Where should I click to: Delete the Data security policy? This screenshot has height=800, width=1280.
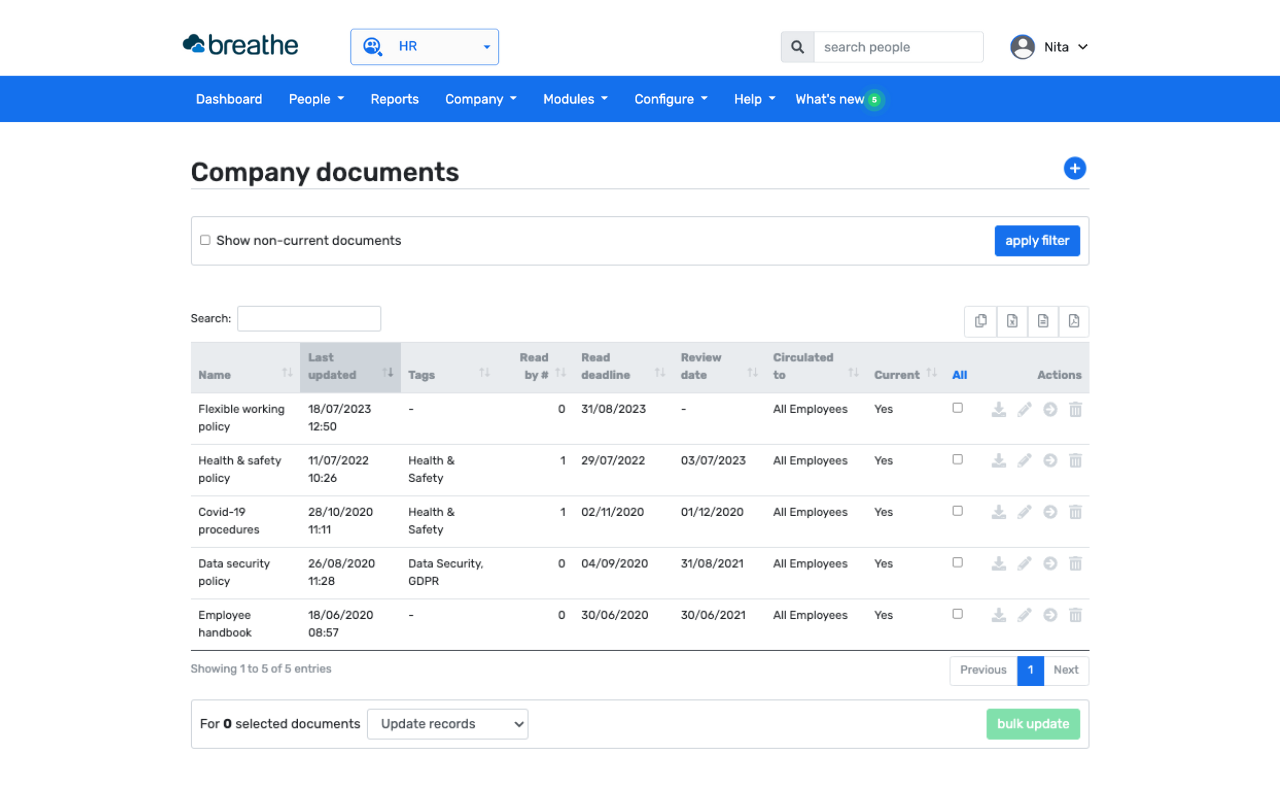point(1076,564)
